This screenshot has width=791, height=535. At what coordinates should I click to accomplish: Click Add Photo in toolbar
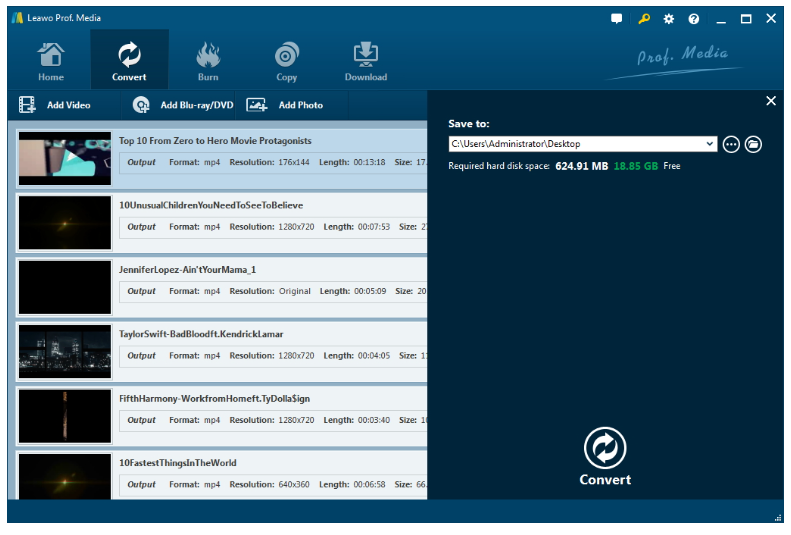[x=286, y=105]
